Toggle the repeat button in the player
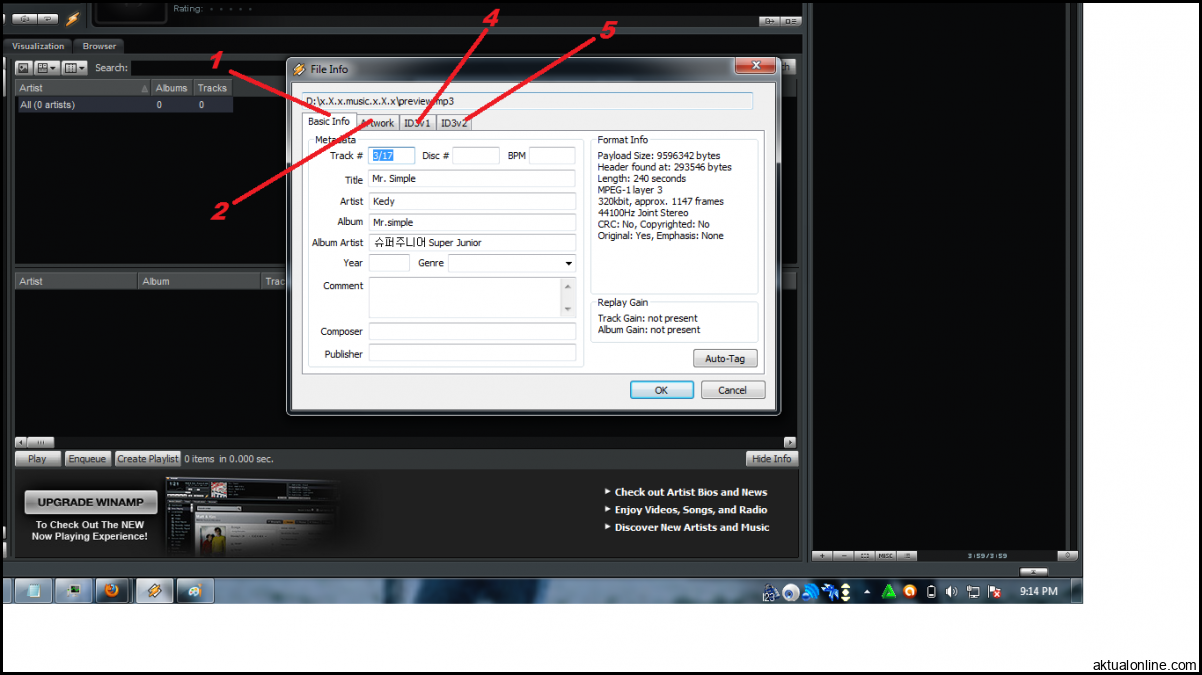Viewport: 1202px width, 675px height. pos(47,19)
